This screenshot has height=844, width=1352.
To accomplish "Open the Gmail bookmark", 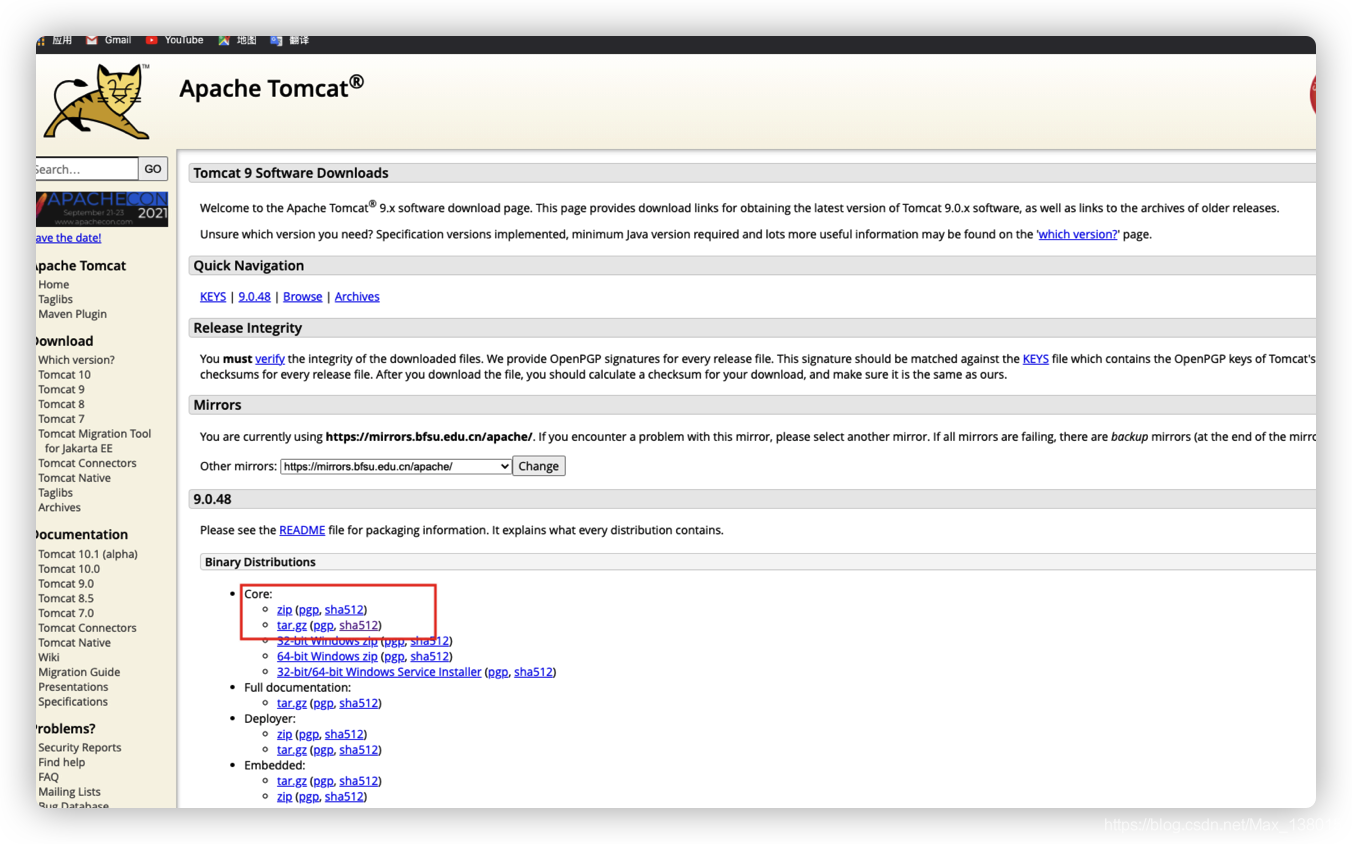I will point(109,40).
